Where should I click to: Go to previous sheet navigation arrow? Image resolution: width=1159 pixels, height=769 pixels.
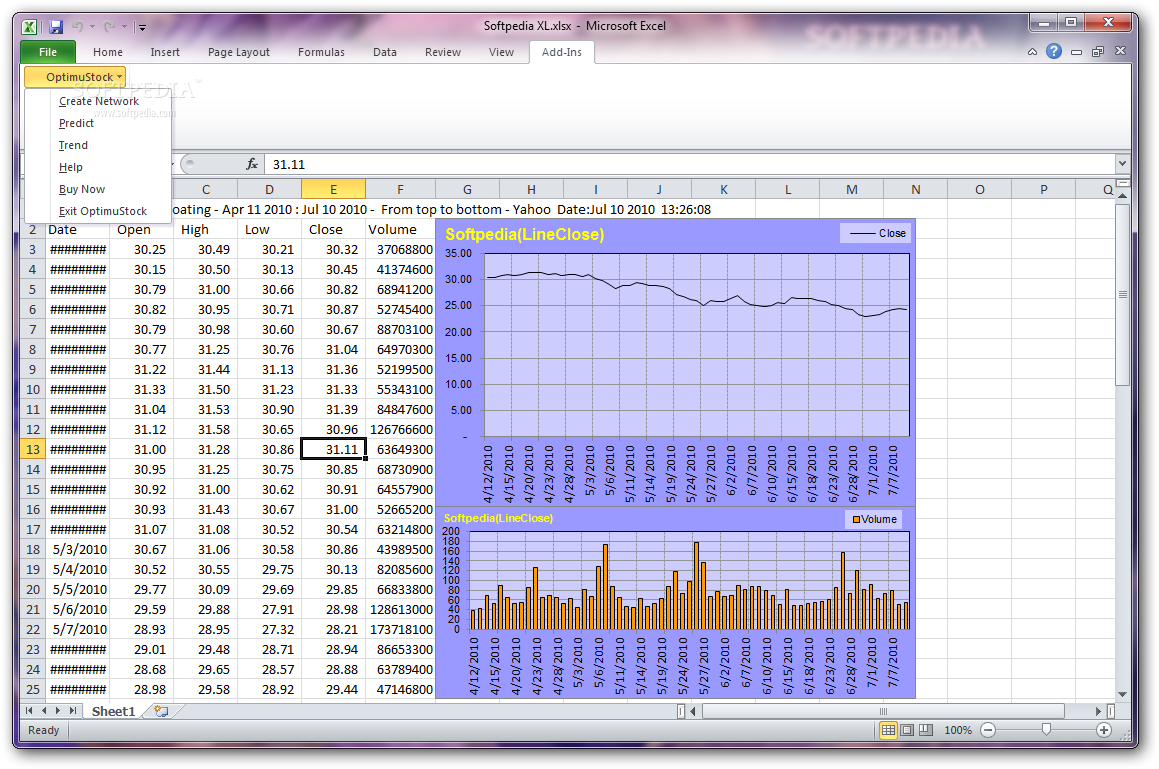44,711
